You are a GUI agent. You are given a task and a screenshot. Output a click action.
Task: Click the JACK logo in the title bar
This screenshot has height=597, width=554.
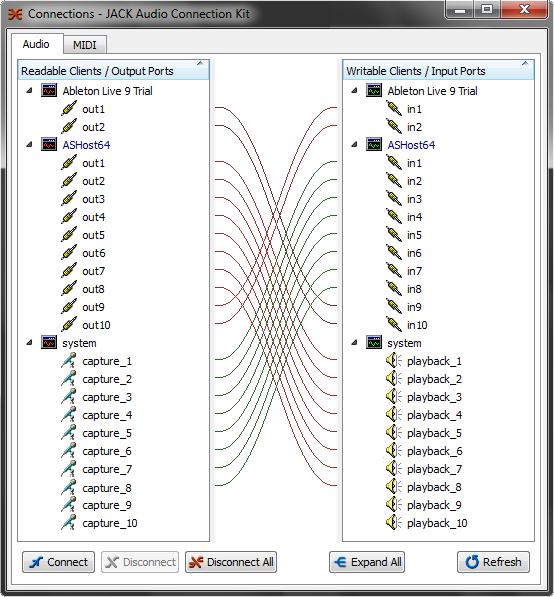(x=15, y=14)
